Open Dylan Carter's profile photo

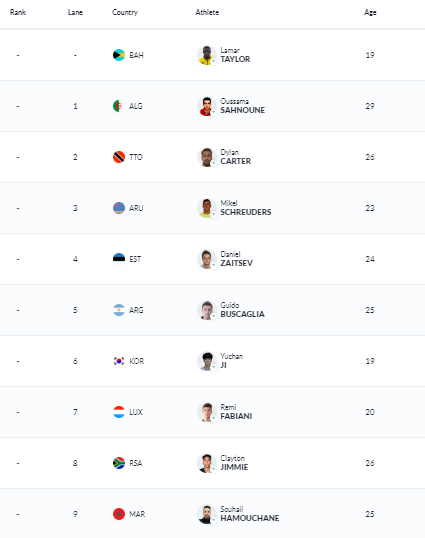[x=206, y=157]
